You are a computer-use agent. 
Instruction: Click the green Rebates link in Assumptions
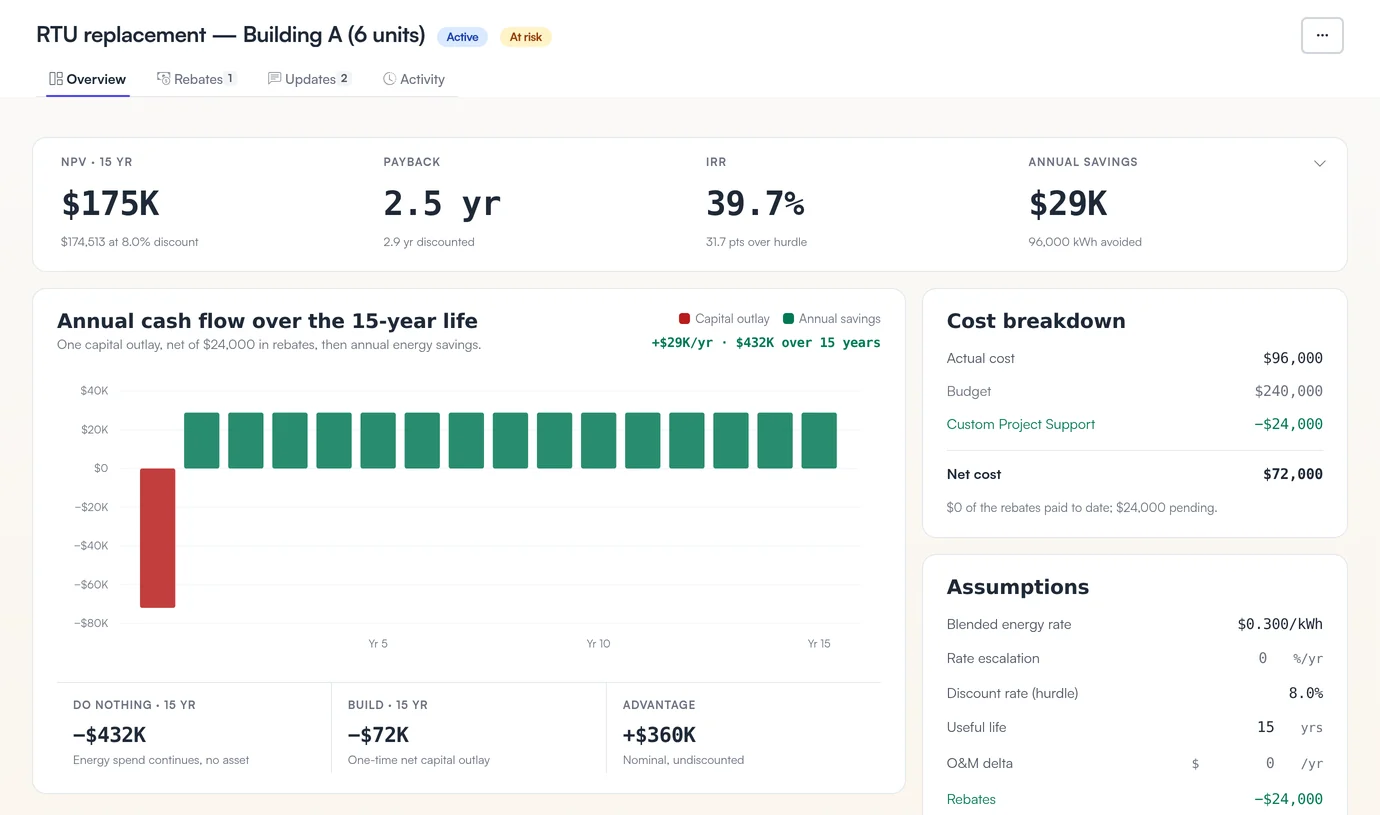971,799
